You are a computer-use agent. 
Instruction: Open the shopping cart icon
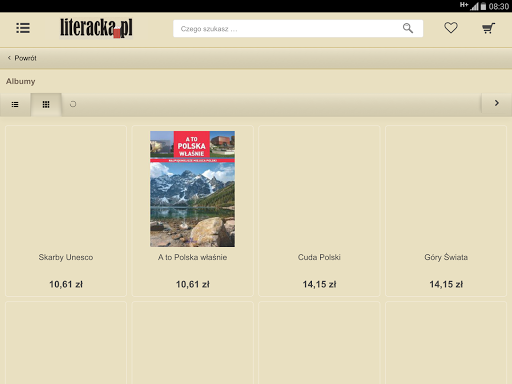(488, 28)
